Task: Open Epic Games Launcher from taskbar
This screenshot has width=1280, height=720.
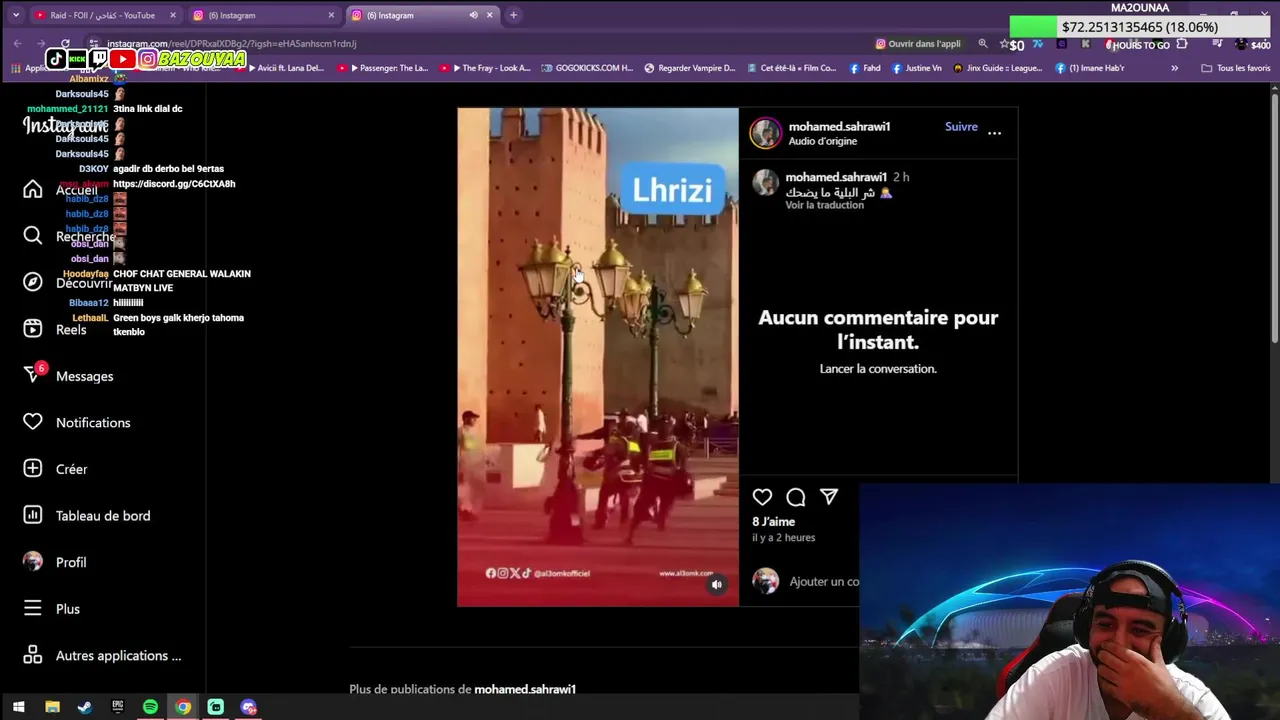Action: coord(118,707)
